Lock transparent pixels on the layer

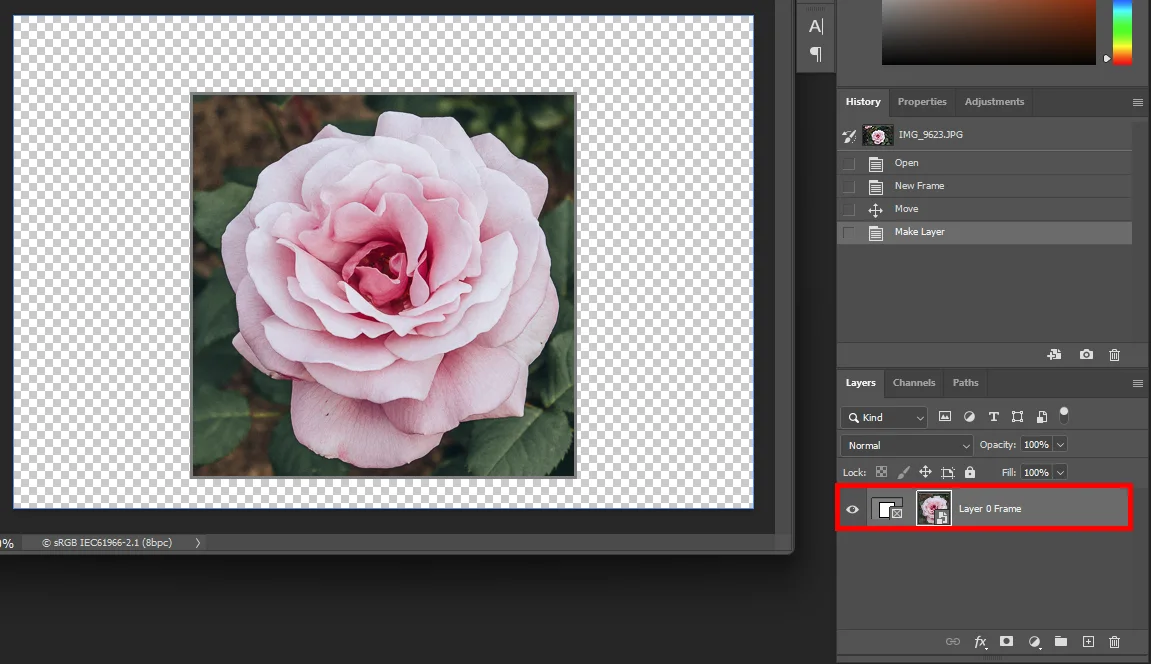point(881,473)
